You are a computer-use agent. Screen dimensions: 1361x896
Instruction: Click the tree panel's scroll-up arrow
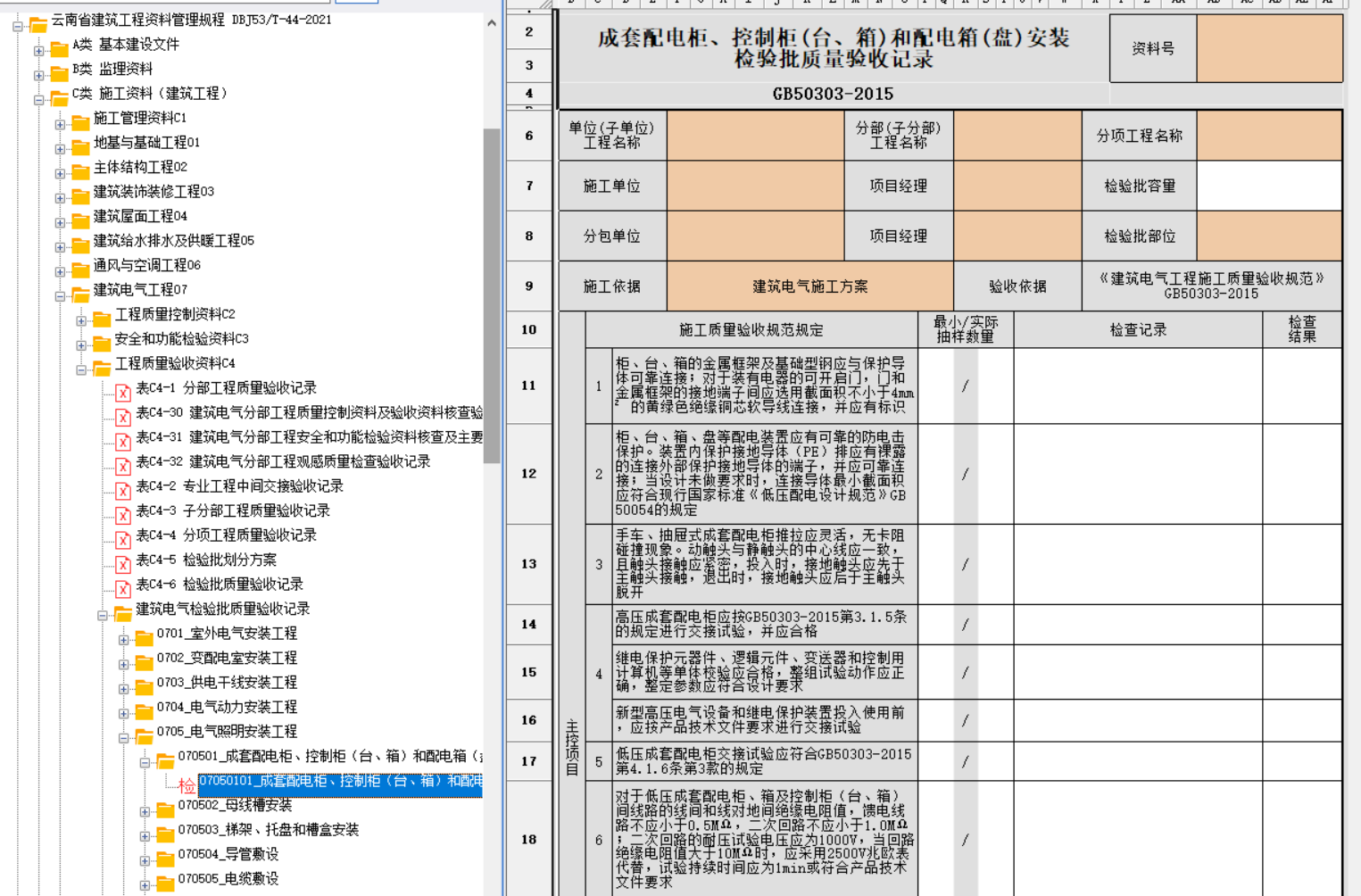(491, 23)
